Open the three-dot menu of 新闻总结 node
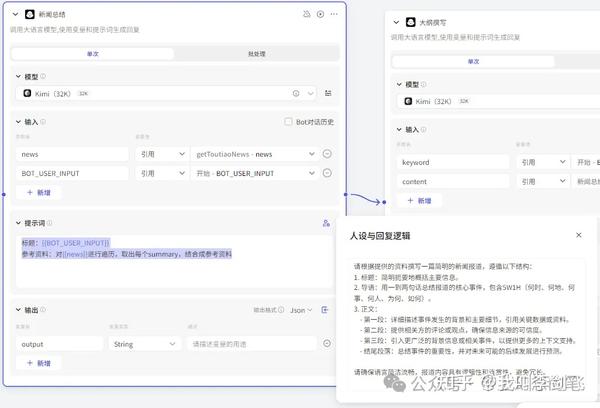600x408 pixels. tap(334, 14)
